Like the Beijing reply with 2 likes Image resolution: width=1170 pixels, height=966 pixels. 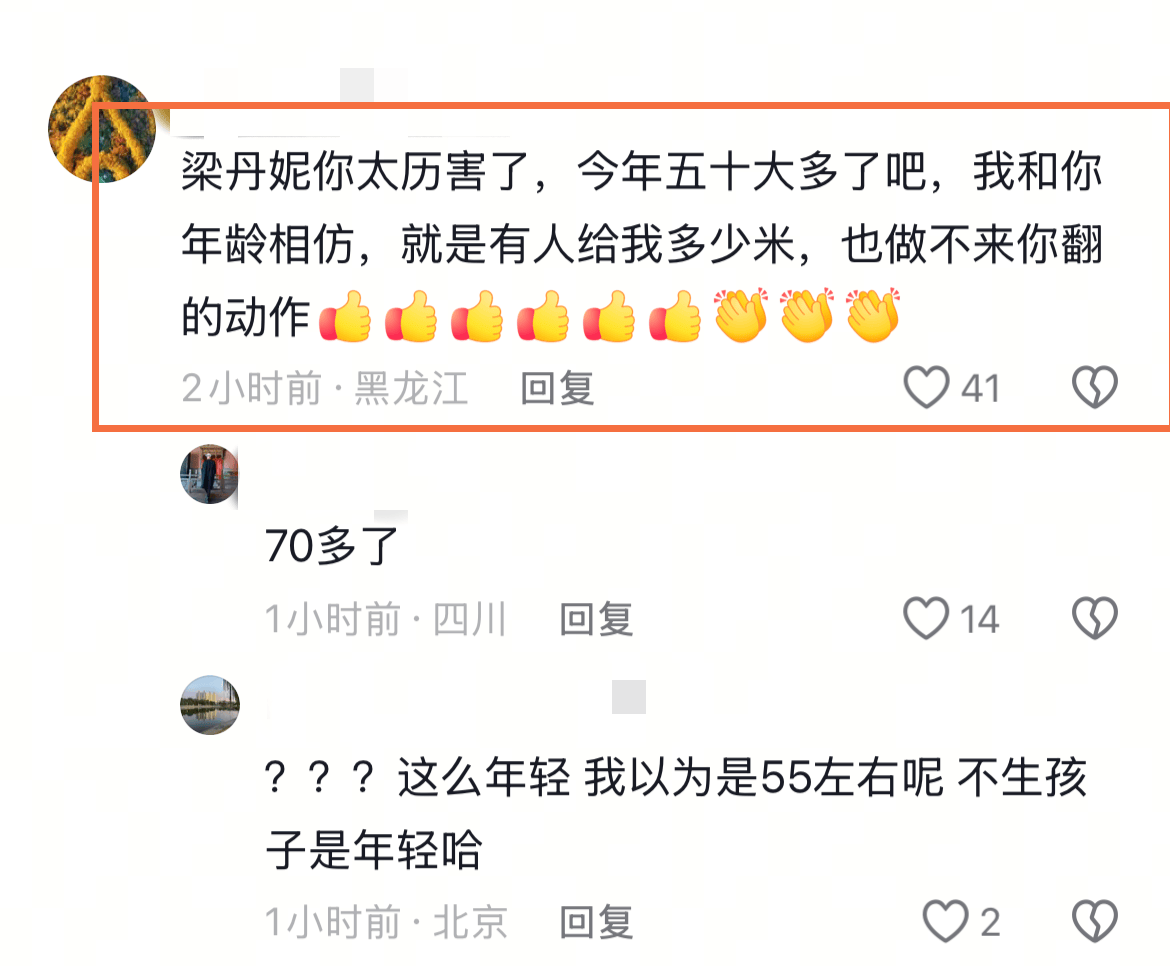pos(945,921)
